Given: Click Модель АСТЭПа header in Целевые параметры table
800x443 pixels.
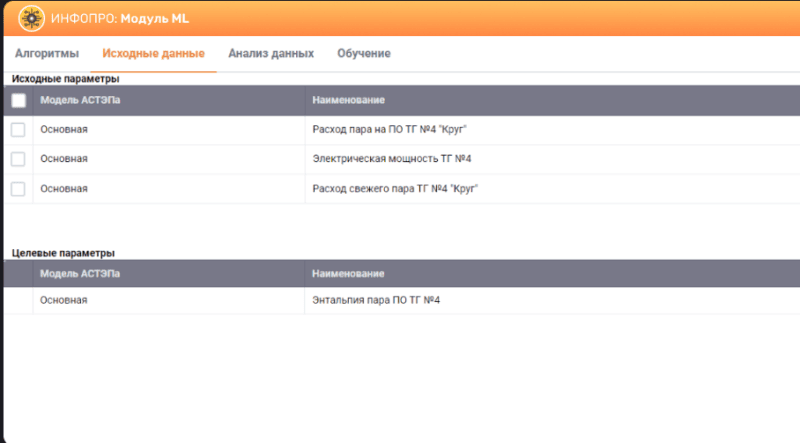Looking at the screenshot, I should tap(80, 273).
